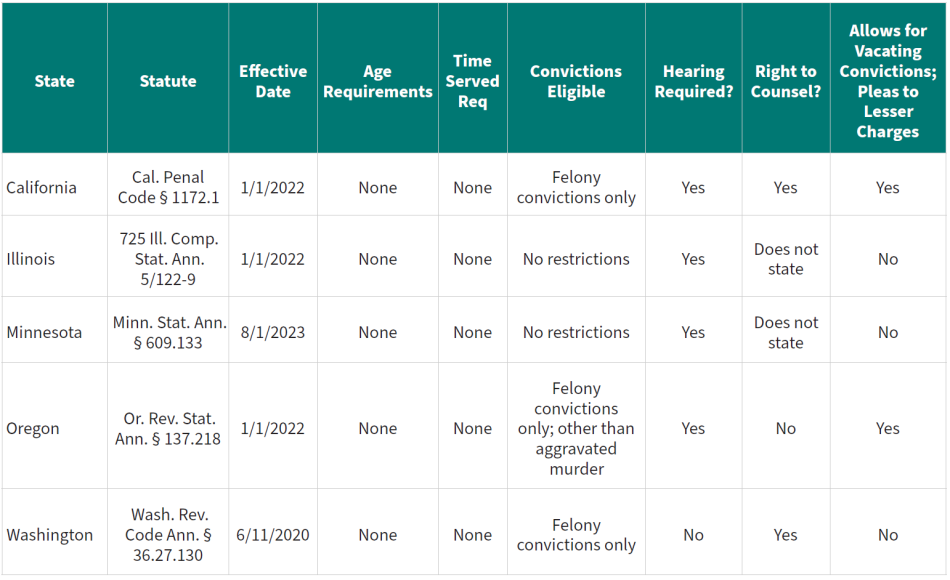Click the 8/1/2023 effective date cell
Image resolution: width=950 pixels, height=580 pixels.
tap(273, 332)
